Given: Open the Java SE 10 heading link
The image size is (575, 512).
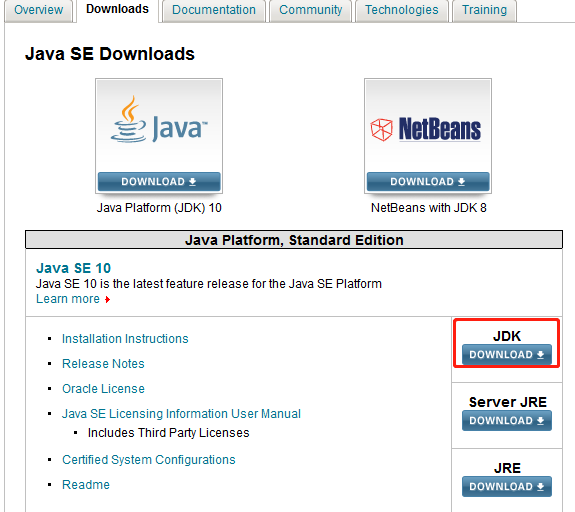Looking at the screenshot, I should pyautogui.click(x=73, y=268).
